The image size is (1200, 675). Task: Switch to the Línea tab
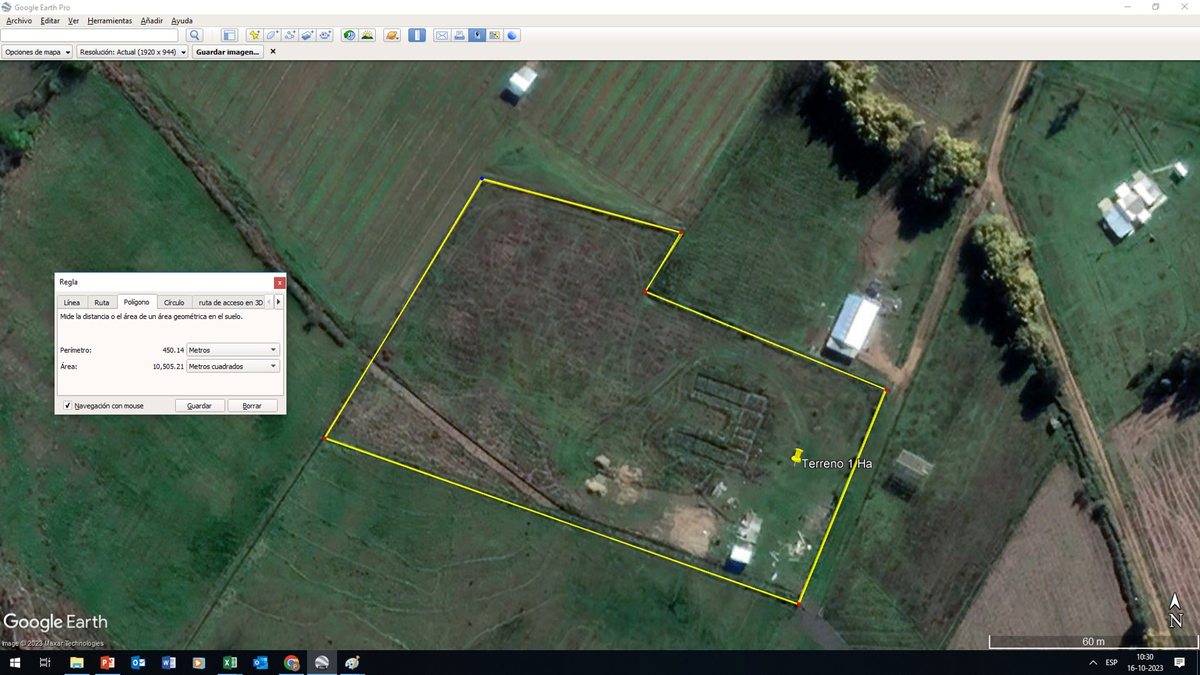(x=71, y=302)
